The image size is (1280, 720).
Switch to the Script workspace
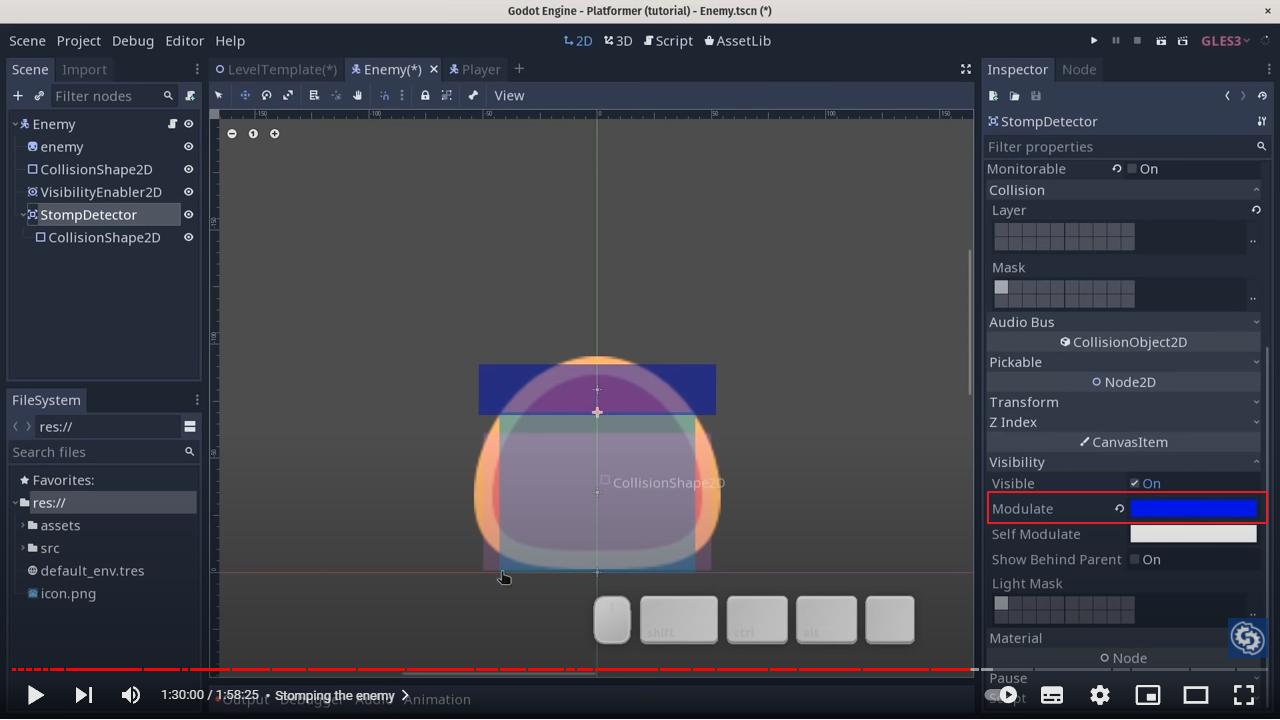point(668,41)
